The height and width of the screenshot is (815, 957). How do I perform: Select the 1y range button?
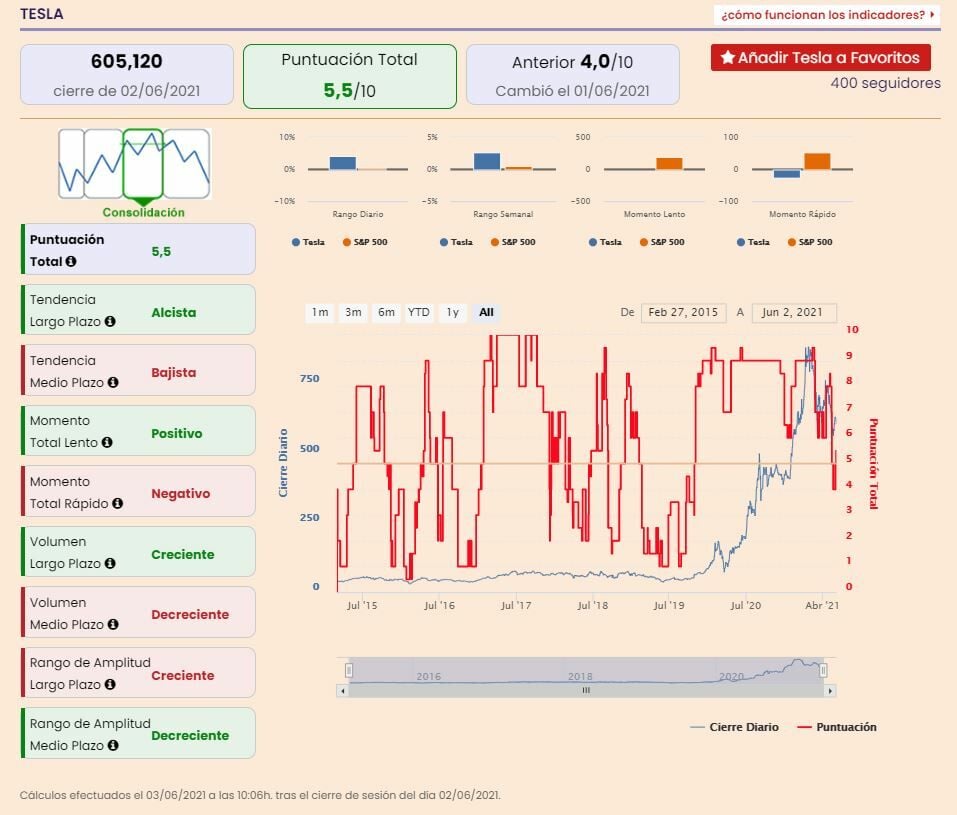tap(452, 313)
